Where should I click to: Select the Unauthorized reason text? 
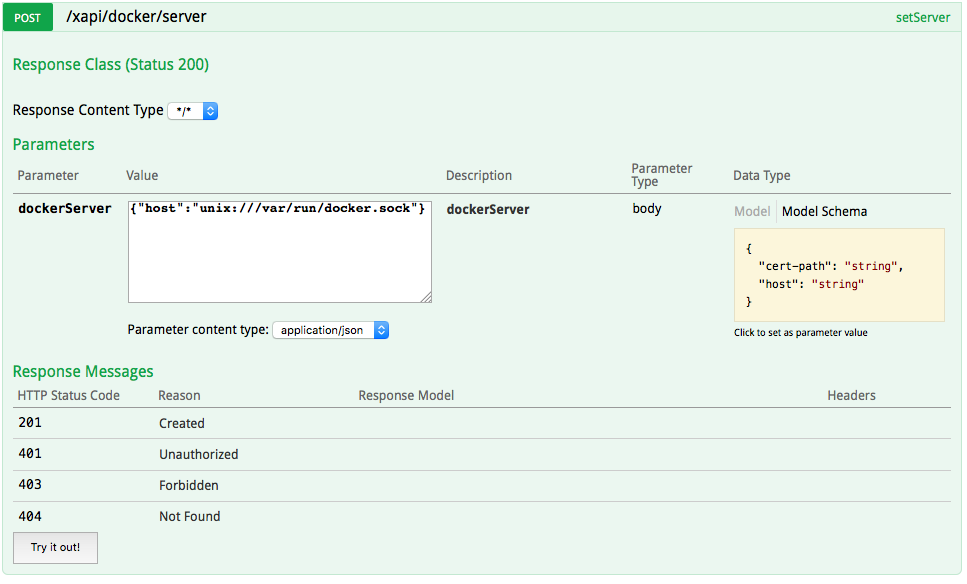(198, 454)
